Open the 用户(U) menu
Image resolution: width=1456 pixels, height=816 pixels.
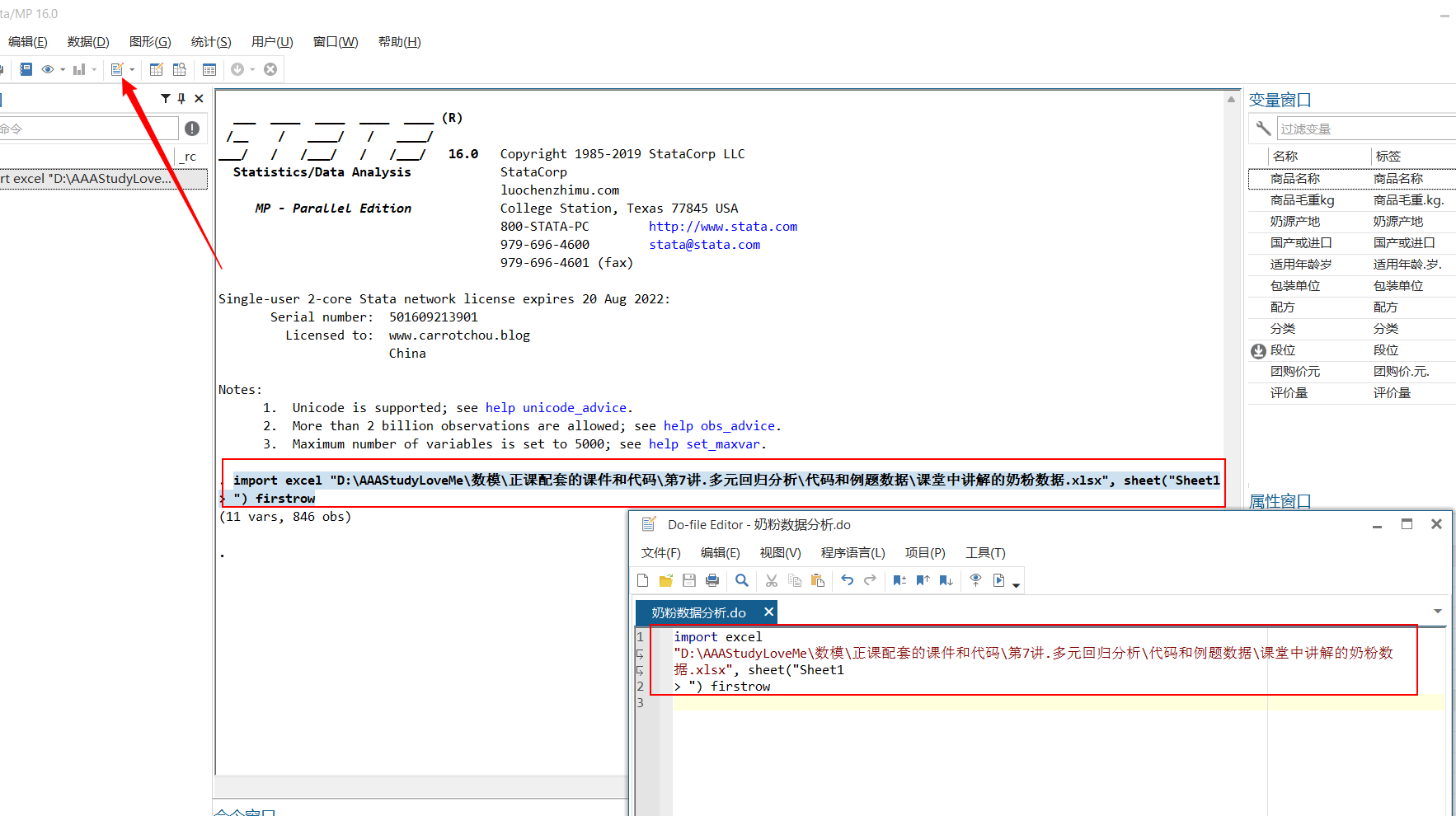[x=272, y=42]
